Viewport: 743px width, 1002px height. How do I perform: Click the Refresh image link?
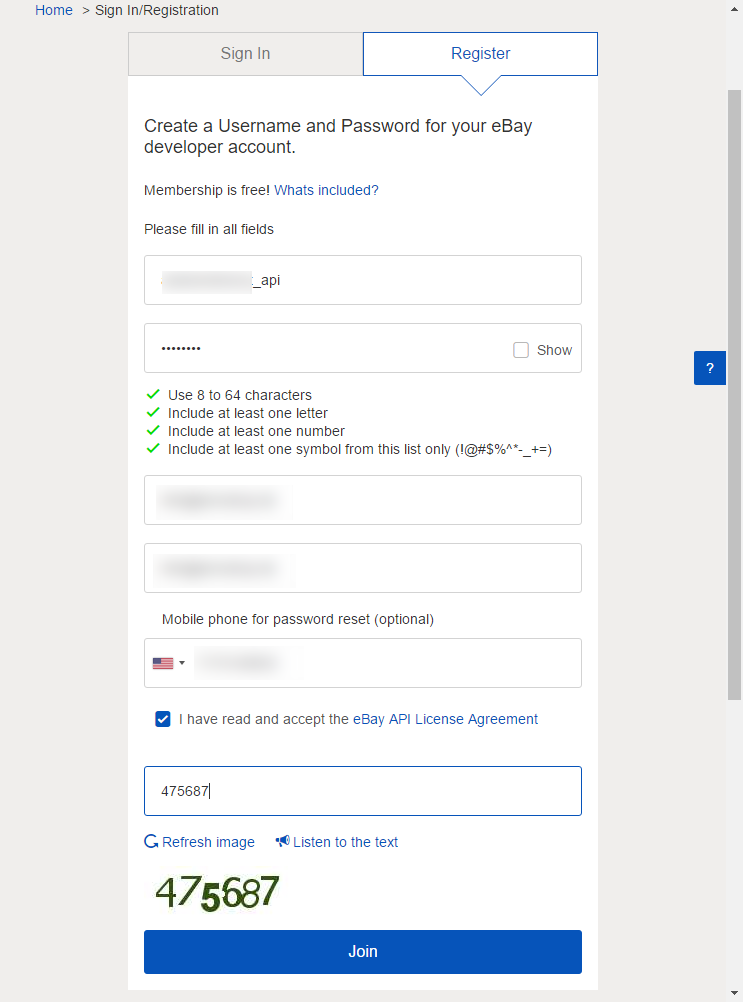(x=199, y=842)
